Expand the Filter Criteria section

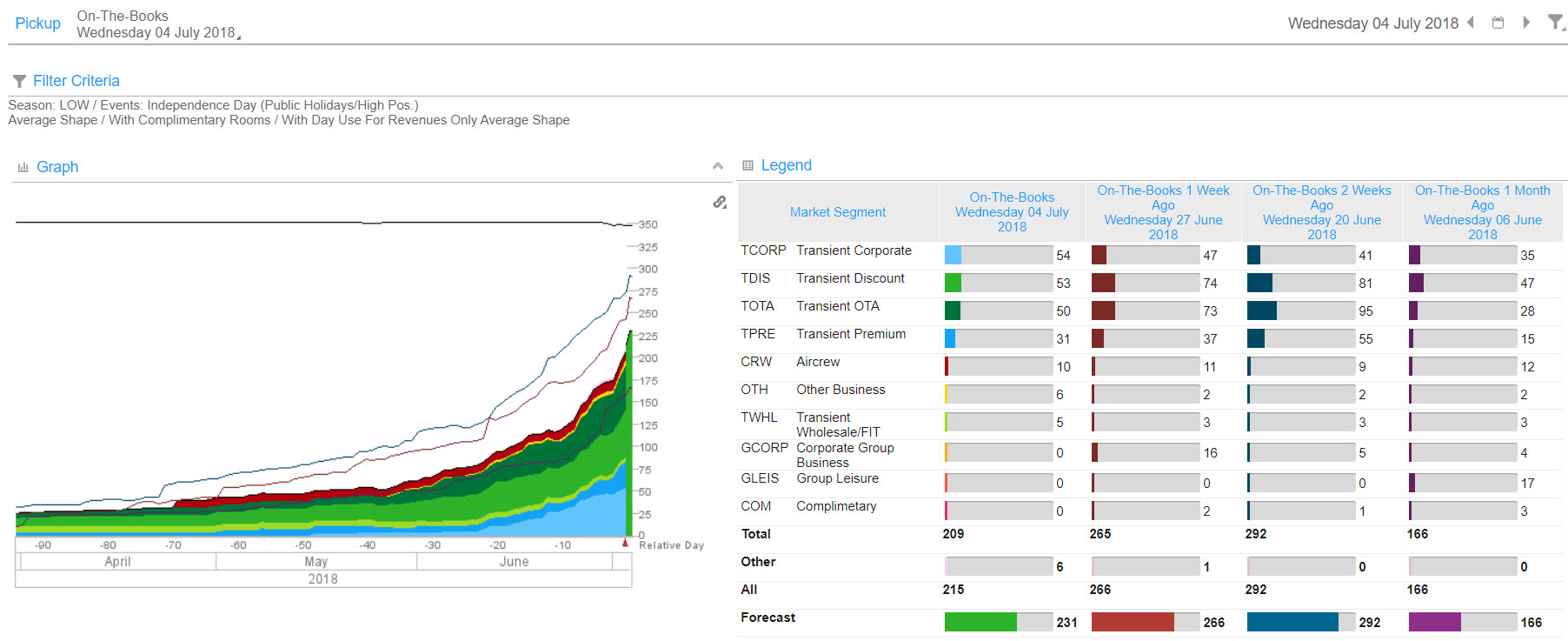pyautogui.click(x=76, y=81)
